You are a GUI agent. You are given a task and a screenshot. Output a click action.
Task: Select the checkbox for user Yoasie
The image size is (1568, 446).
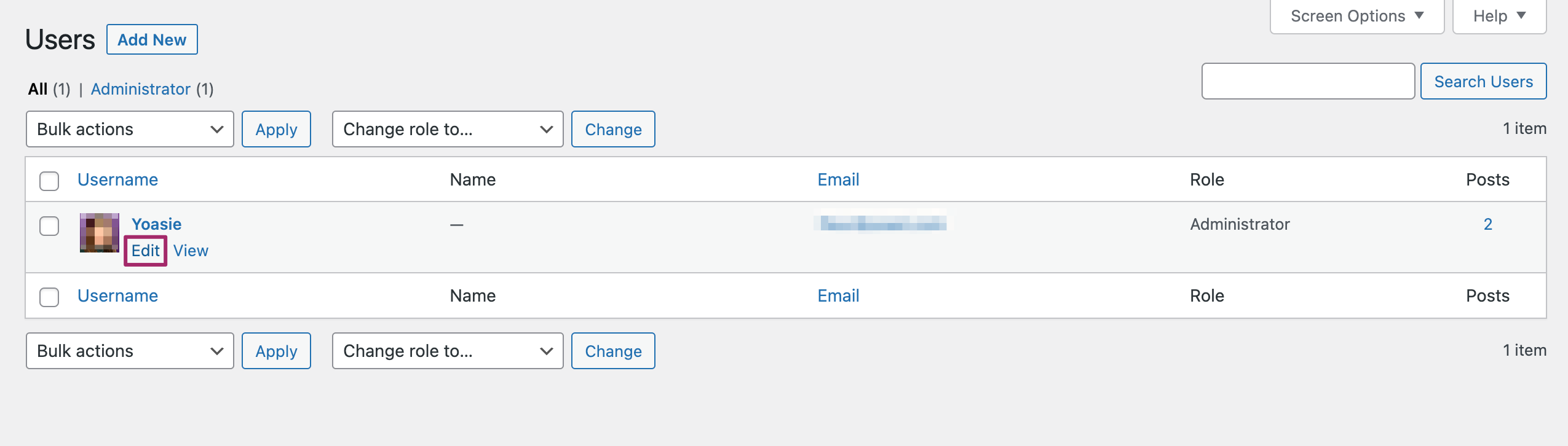click(x=49, y=225)
